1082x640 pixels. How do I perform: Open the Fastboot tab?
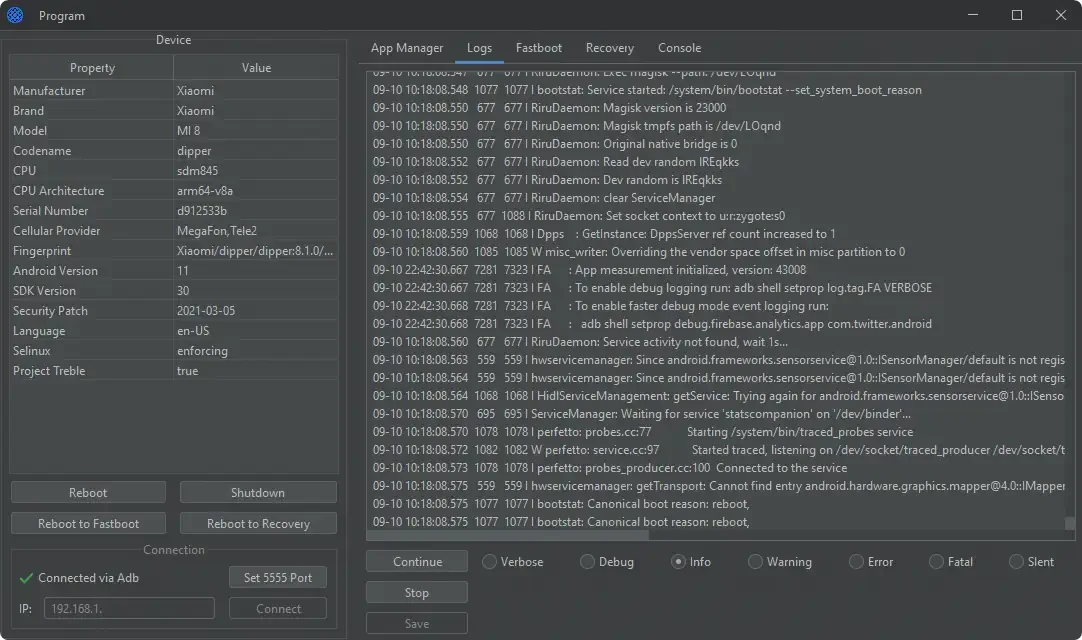[x=538, y=48]
